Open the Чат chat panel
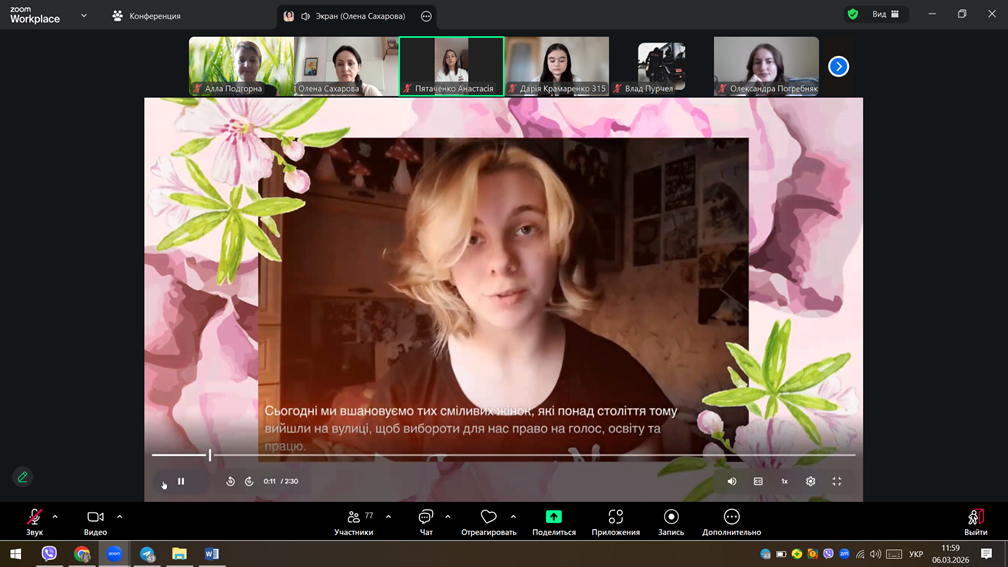This screenshot has width=1008, height=567. [426, 522]
